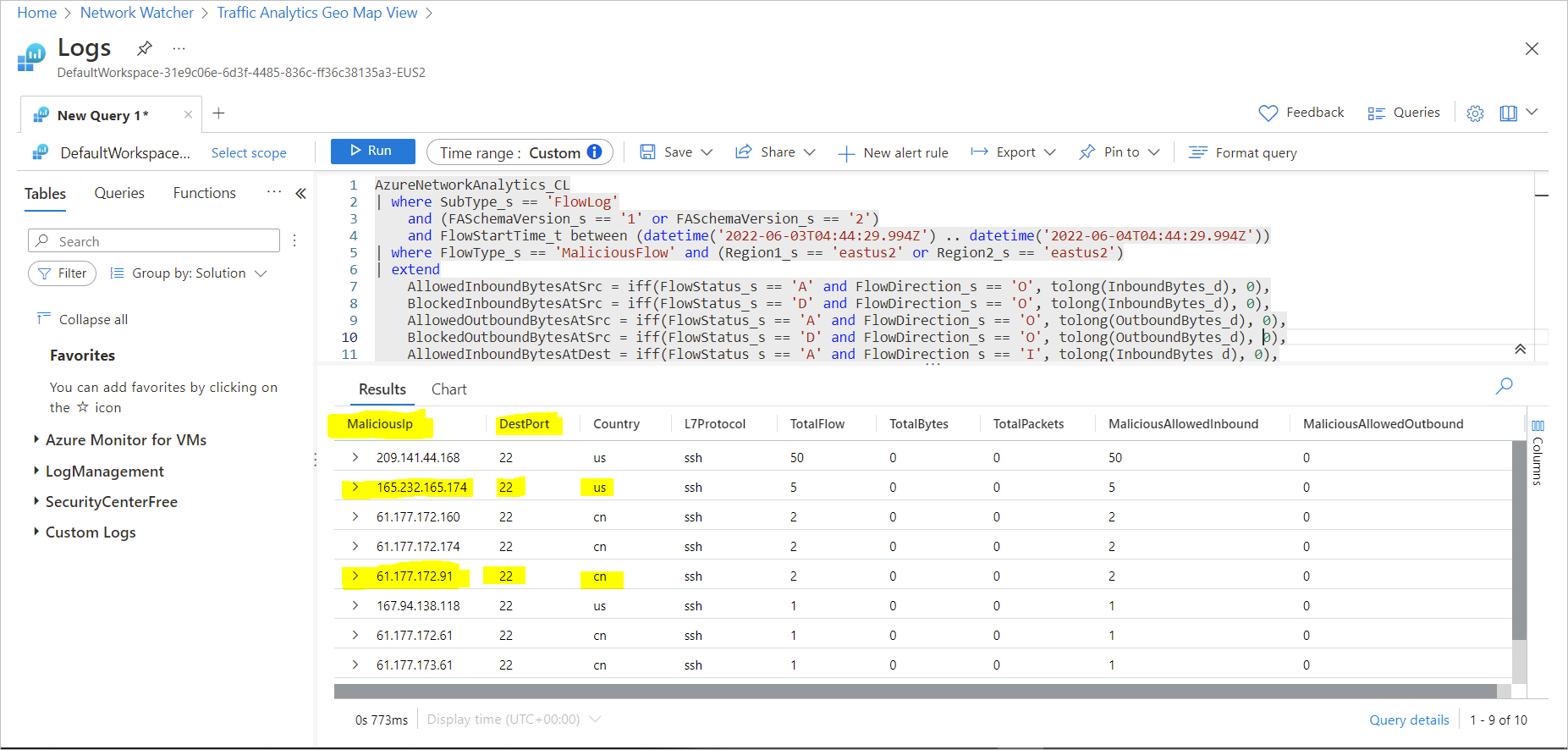Image resolution: width=1568 pixels, height=750 pixels.
Task: Expand row for 167.94.138.118
Action: (355, 605)
